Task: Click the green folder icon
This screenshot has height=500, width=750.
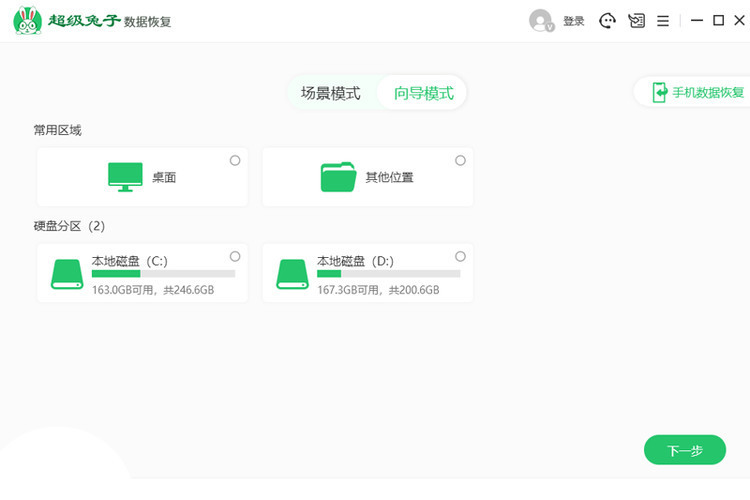Action: (x=338, y=177)
